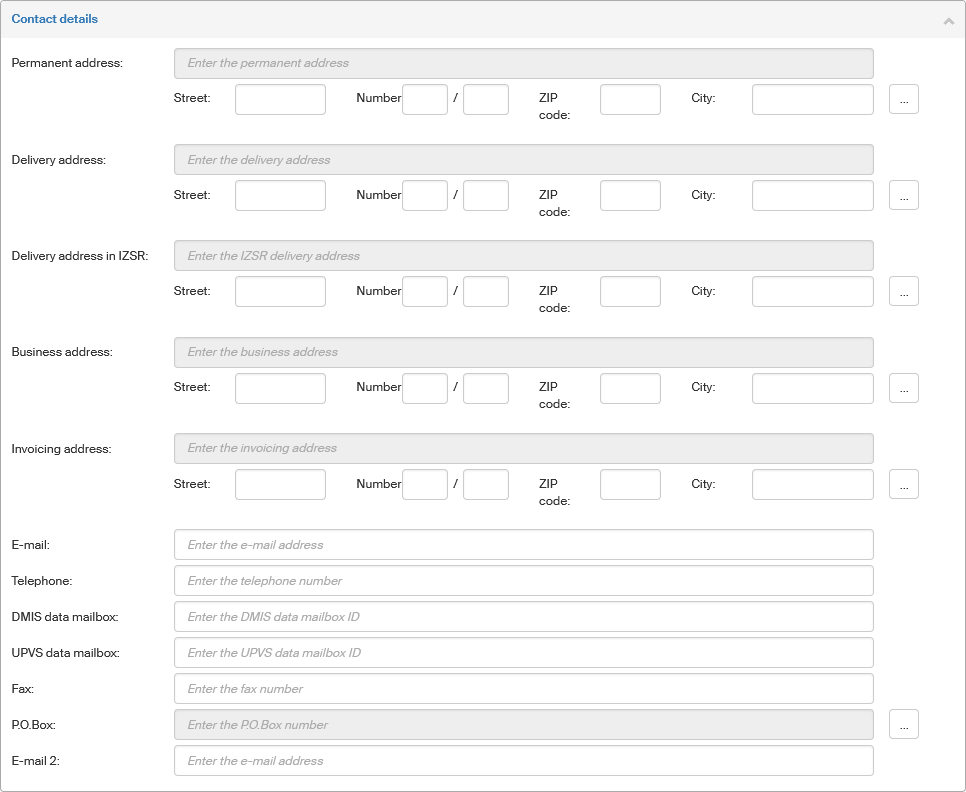
Task: Open the Business address ellipsis picker
Action: click(903, 388)
